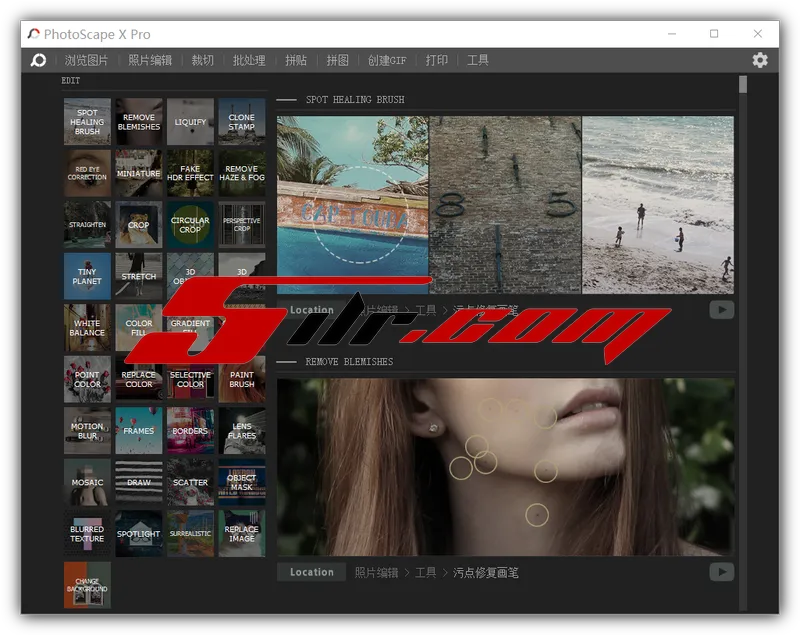Screen dimensions: 800x635
Task: Switch to the 拼贴 tab
Action: tap(296, 60)
